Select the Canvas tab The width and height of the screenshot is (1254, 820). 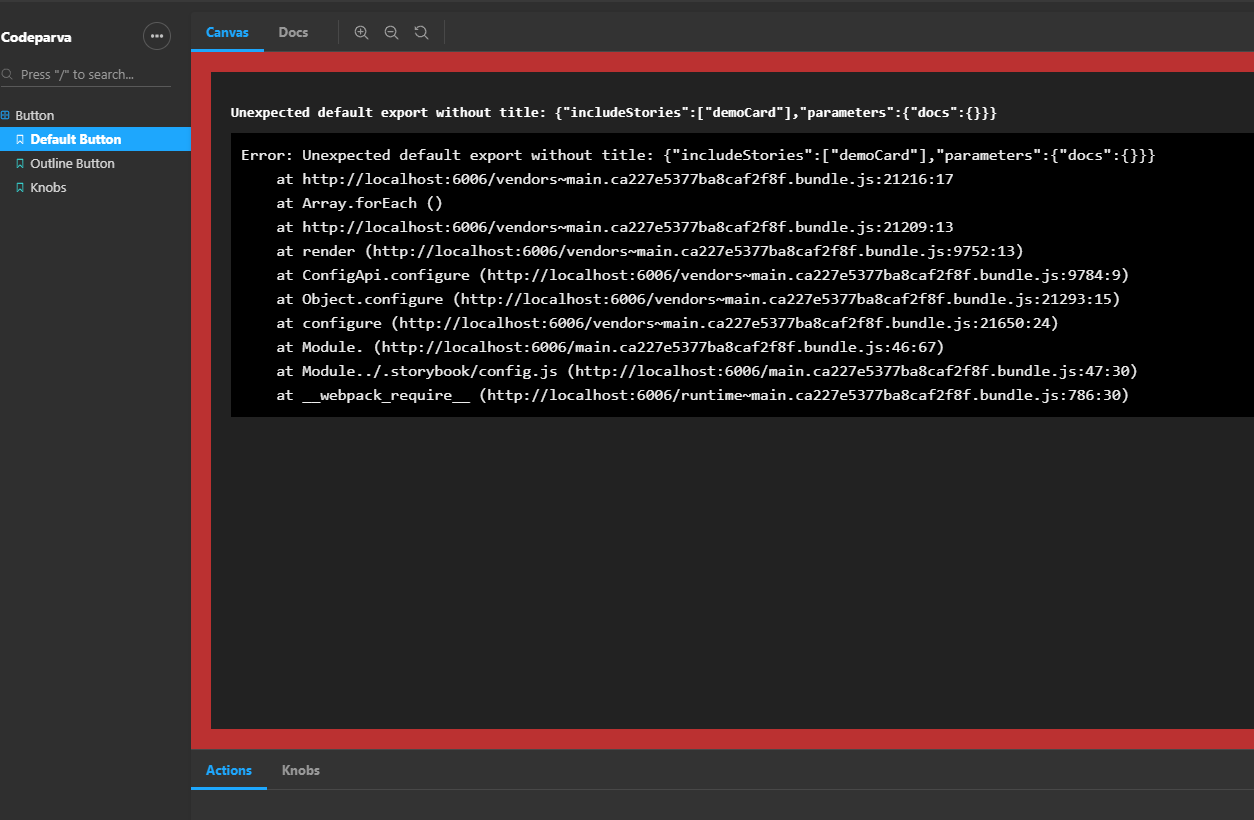pos(227,31)
